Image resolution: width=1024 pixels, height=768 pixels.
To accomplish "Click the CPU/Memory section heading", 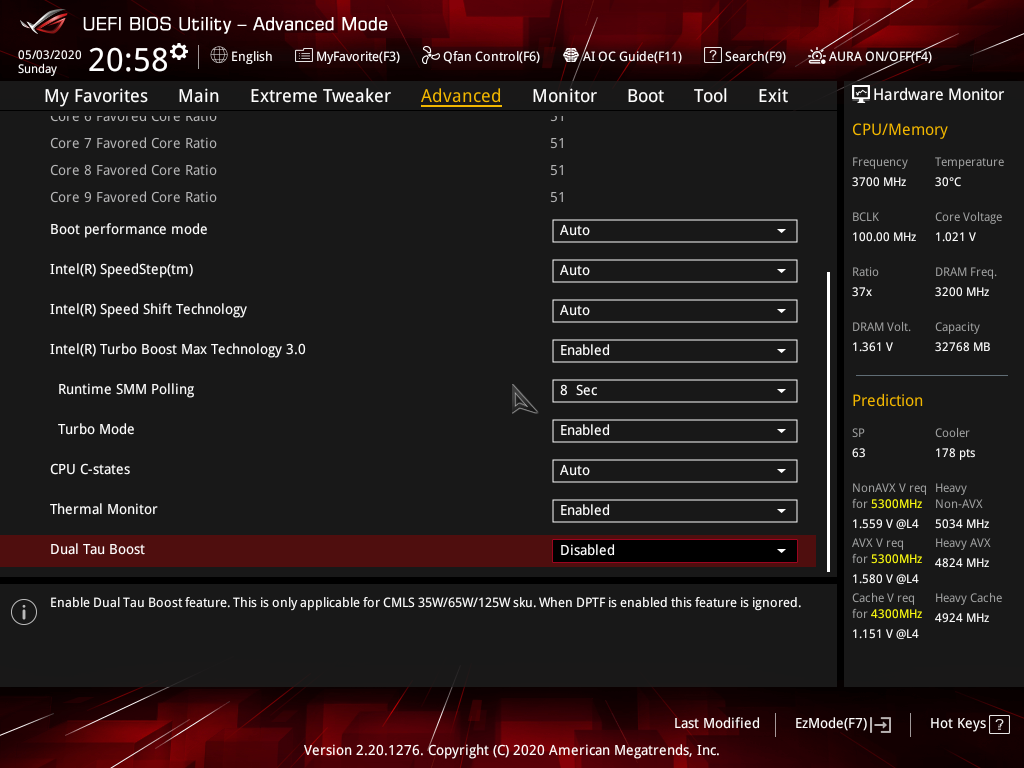I will click(x=900, y=129).
